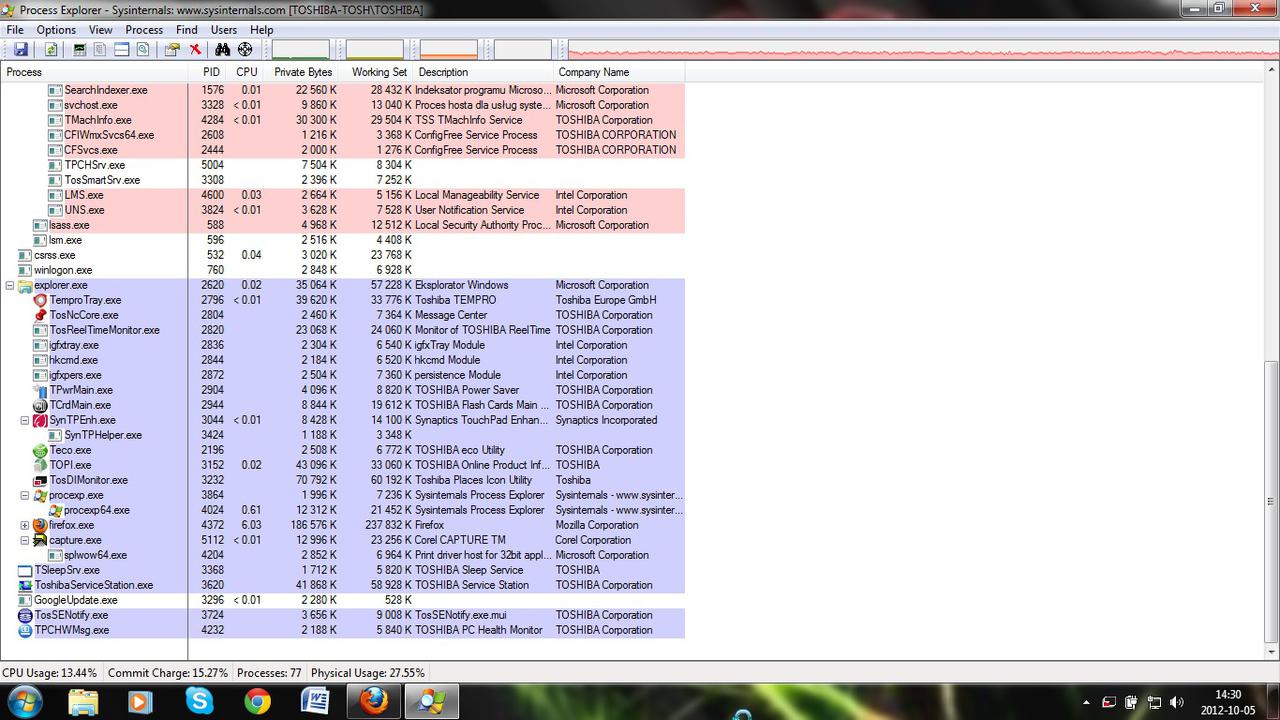Sort by the Description column header

484,72
